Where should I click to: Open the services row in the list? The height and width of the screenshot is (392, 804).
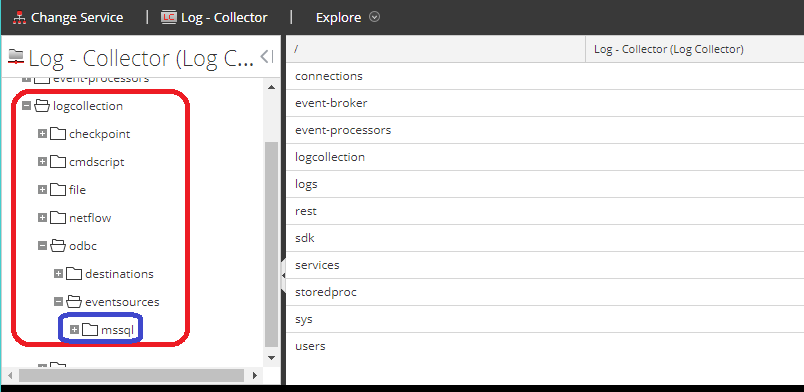tap(545, 265)
